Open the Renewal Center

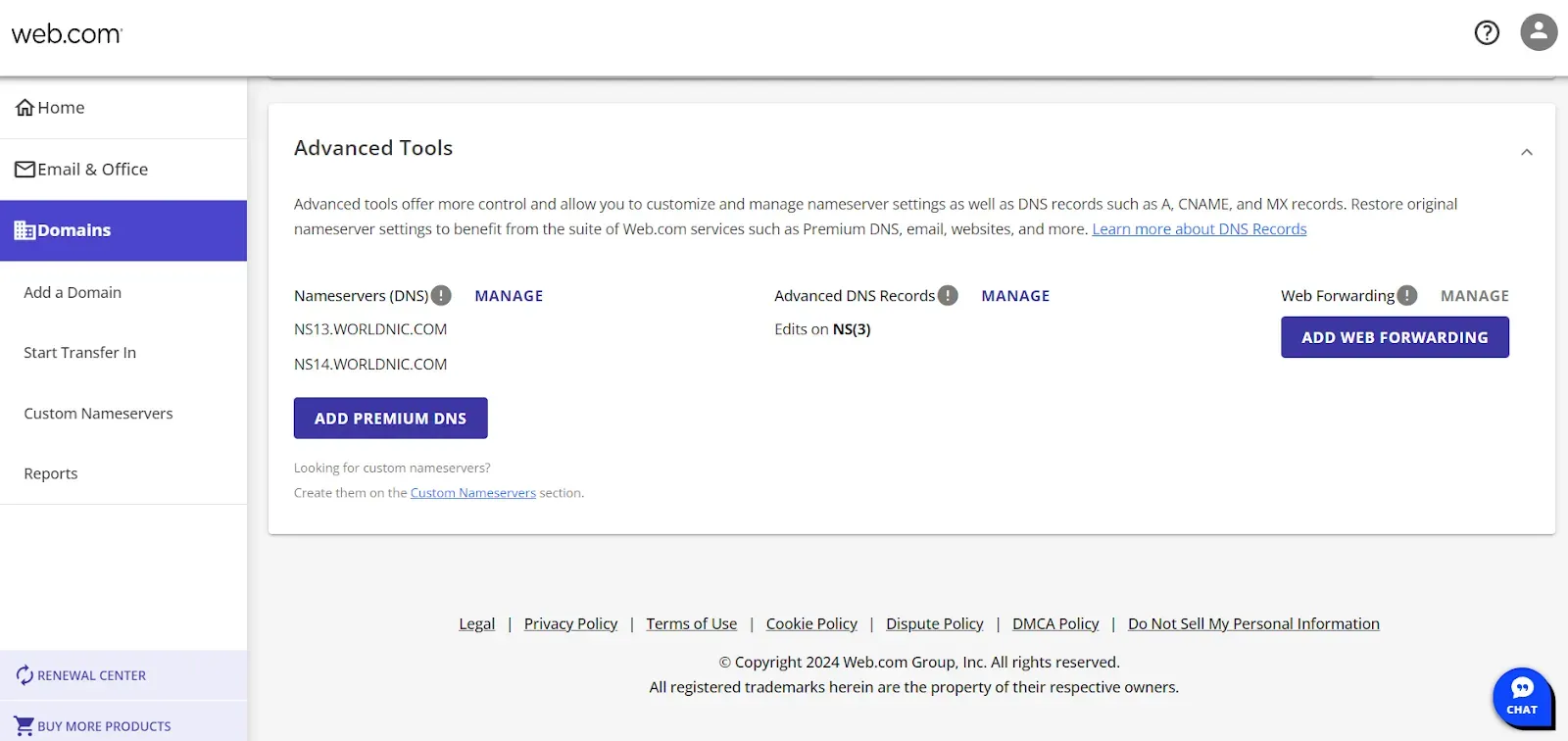(123, 675)
